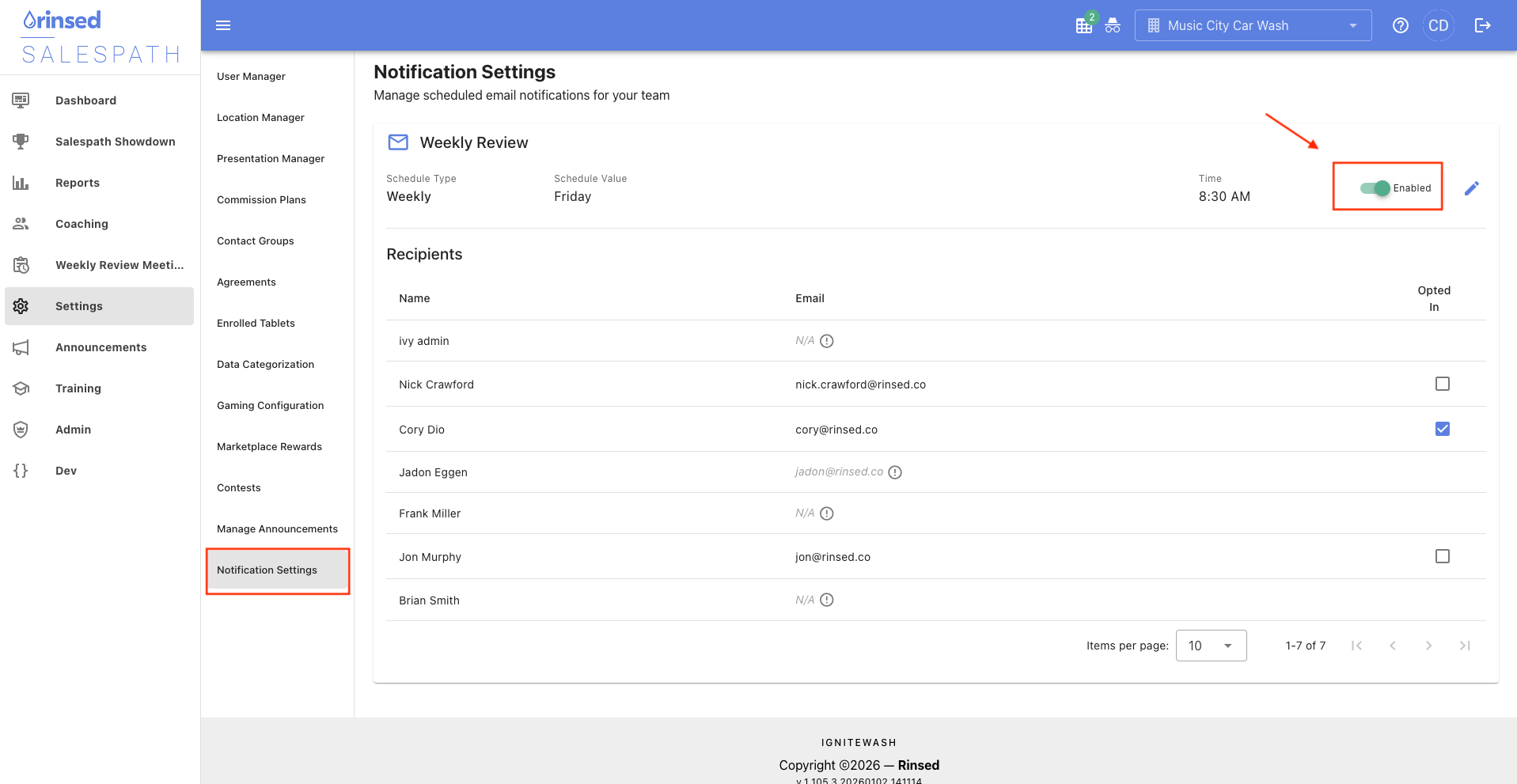Open Data Categorization settings
Screen dimensions: 1517x784
coord(265,365)
